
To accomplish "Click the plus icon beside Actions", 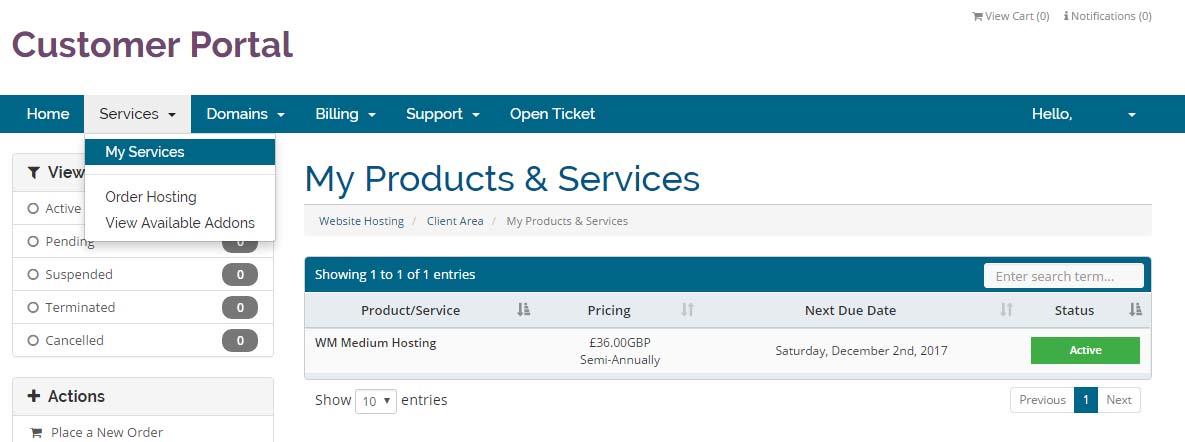I will pos(34,396).
